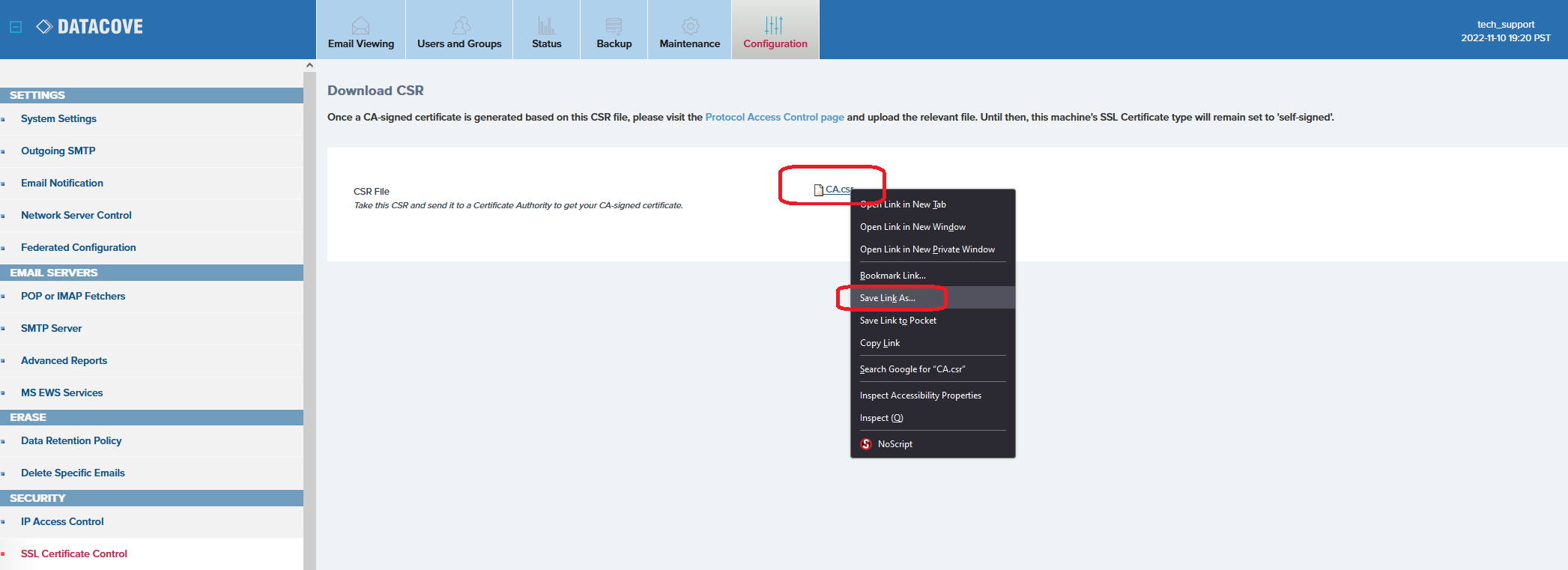Click the NoScript icon in context menu

(x=866, y=444)
